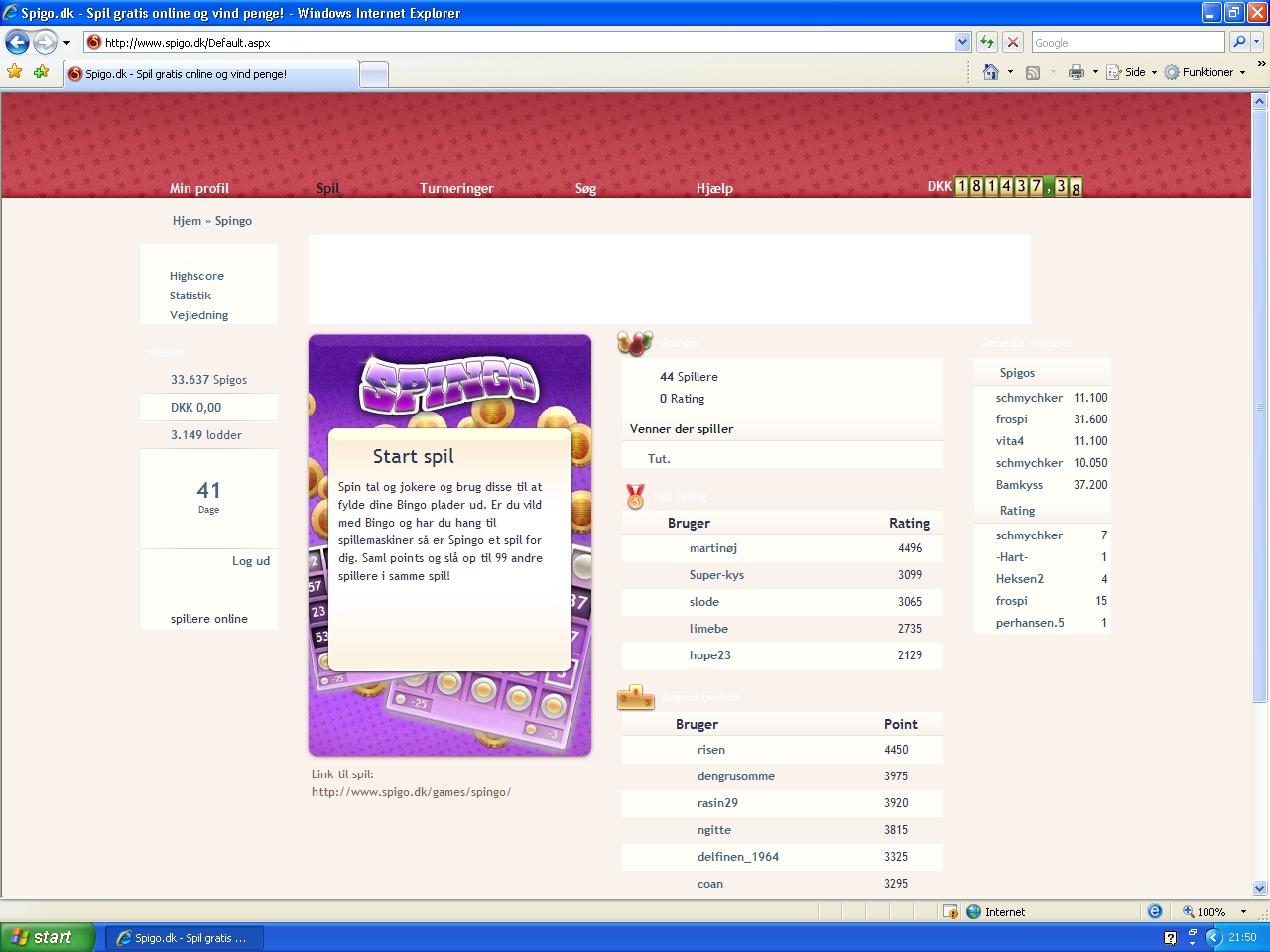This screenshot has width=1270, height=952.
Task: Open the Min profil menu
Action: (198, 188)
